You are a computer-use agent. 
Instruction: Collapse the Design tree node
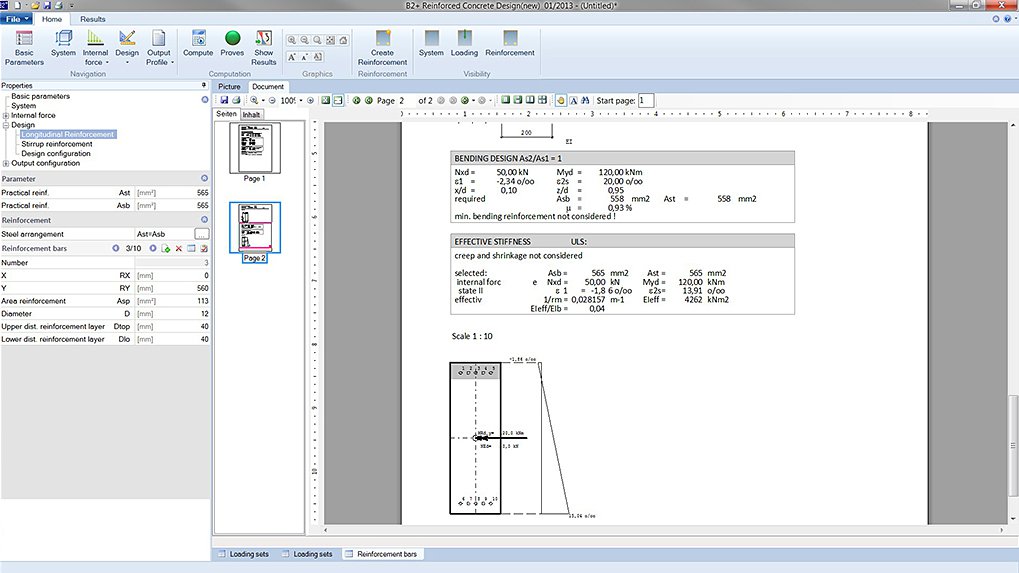(6, 125)
